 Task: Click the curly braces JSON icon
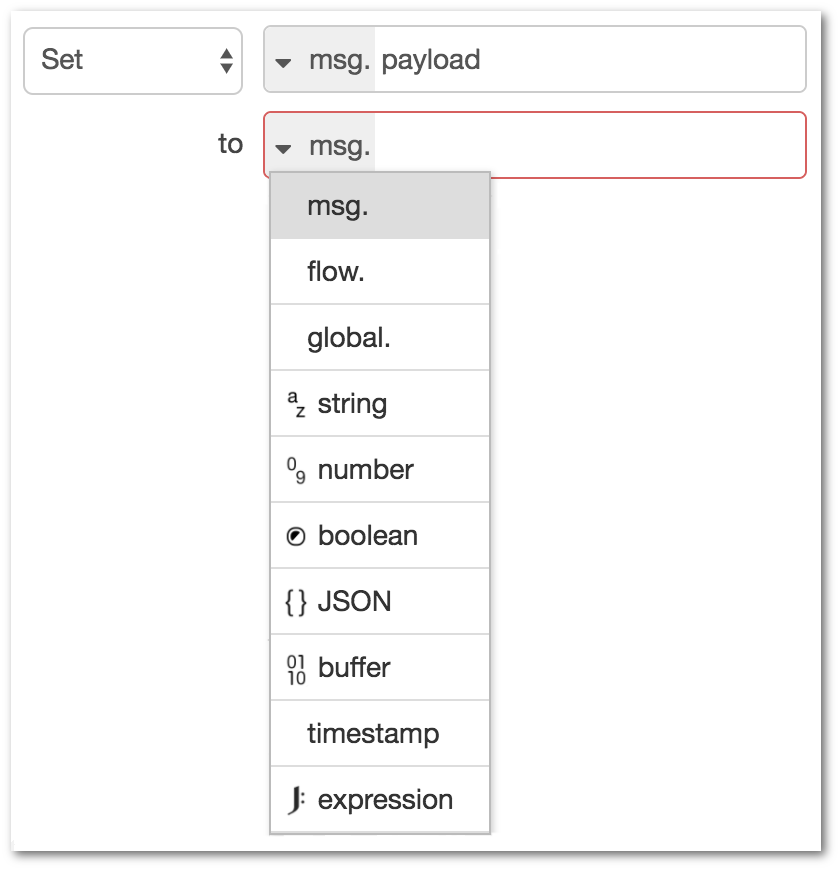coord(296,602)
